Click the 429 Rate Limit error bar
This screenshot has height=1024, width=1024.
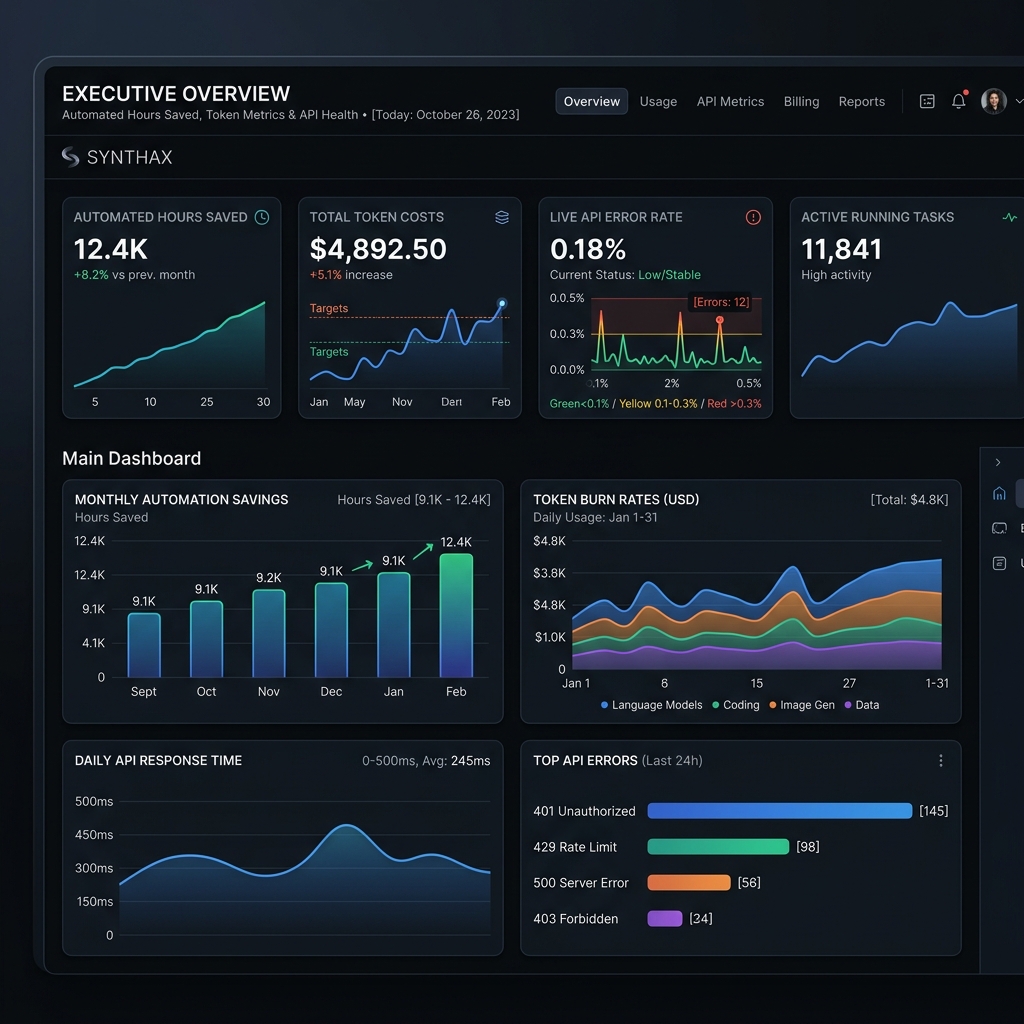(718, 846)
